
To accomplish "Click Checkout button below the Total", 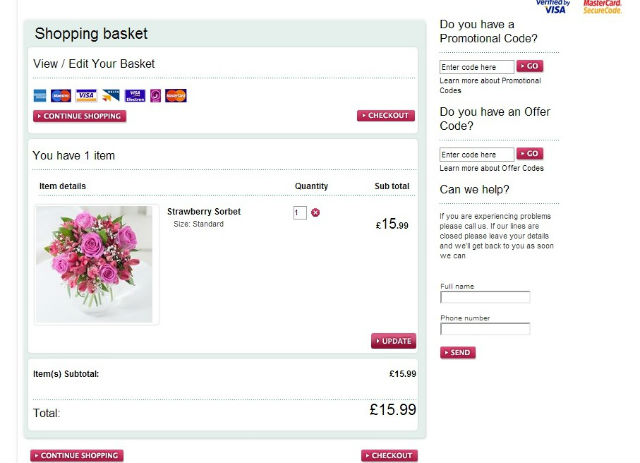I will (389, 456).
